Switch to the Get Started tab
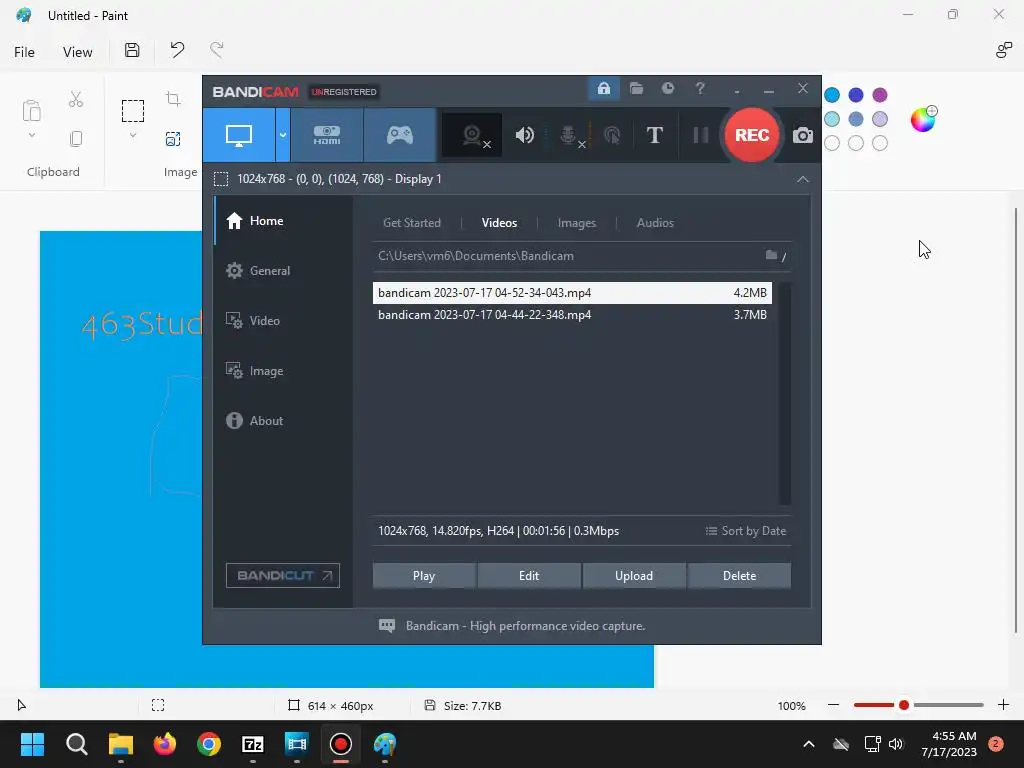The image size is (1024, 768). click(x=411, y=223)
